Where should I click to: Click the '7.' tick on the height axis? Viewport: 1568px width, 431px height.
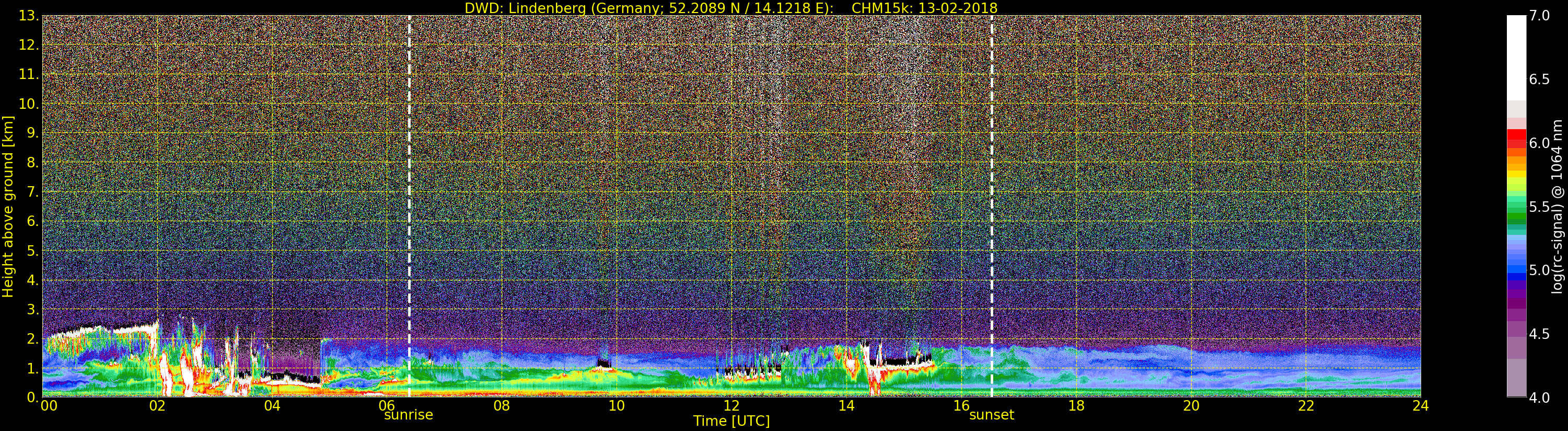pos(32,192)
